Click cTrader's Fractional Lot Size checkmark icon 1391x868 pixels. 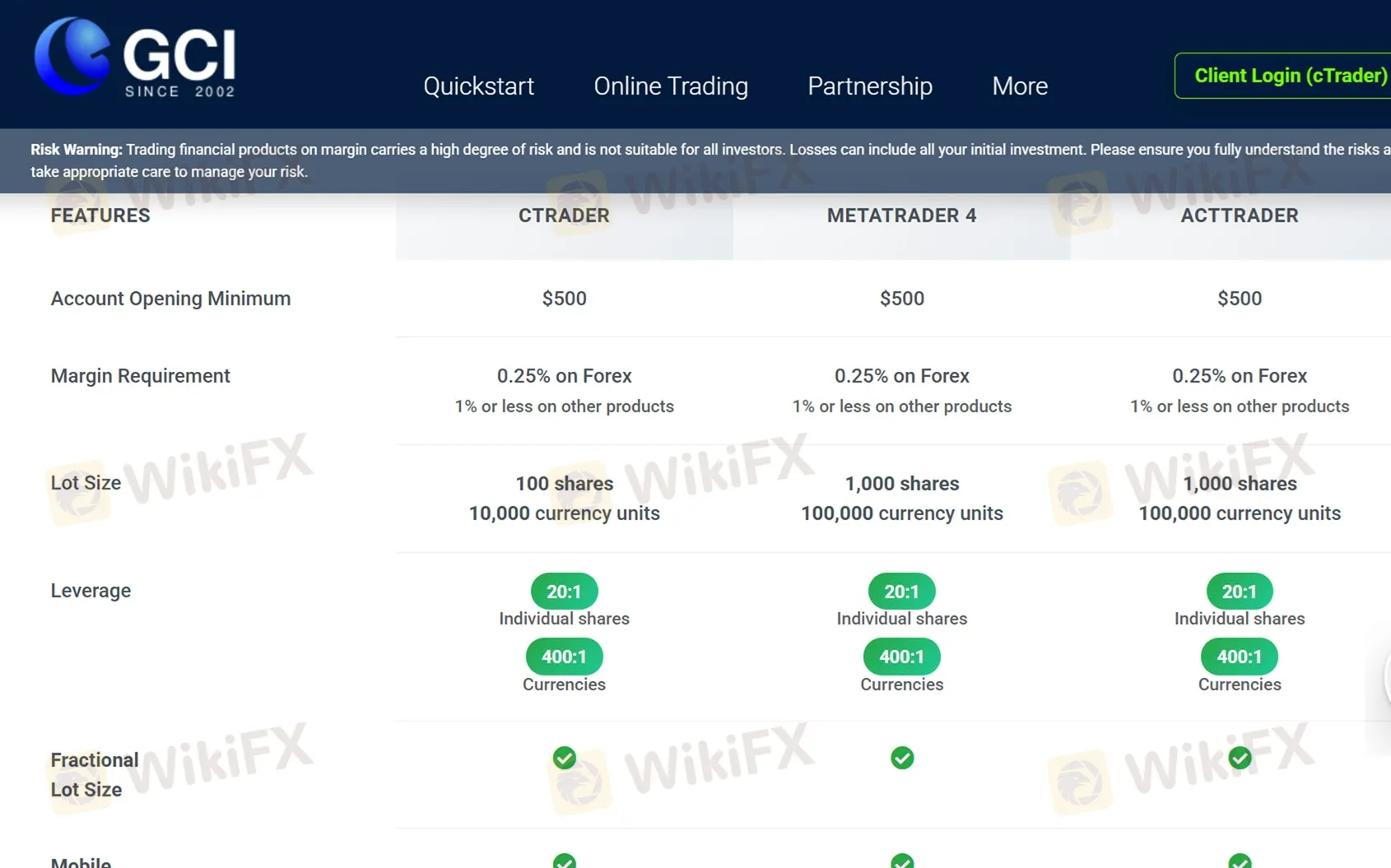[x=565, y=758]
